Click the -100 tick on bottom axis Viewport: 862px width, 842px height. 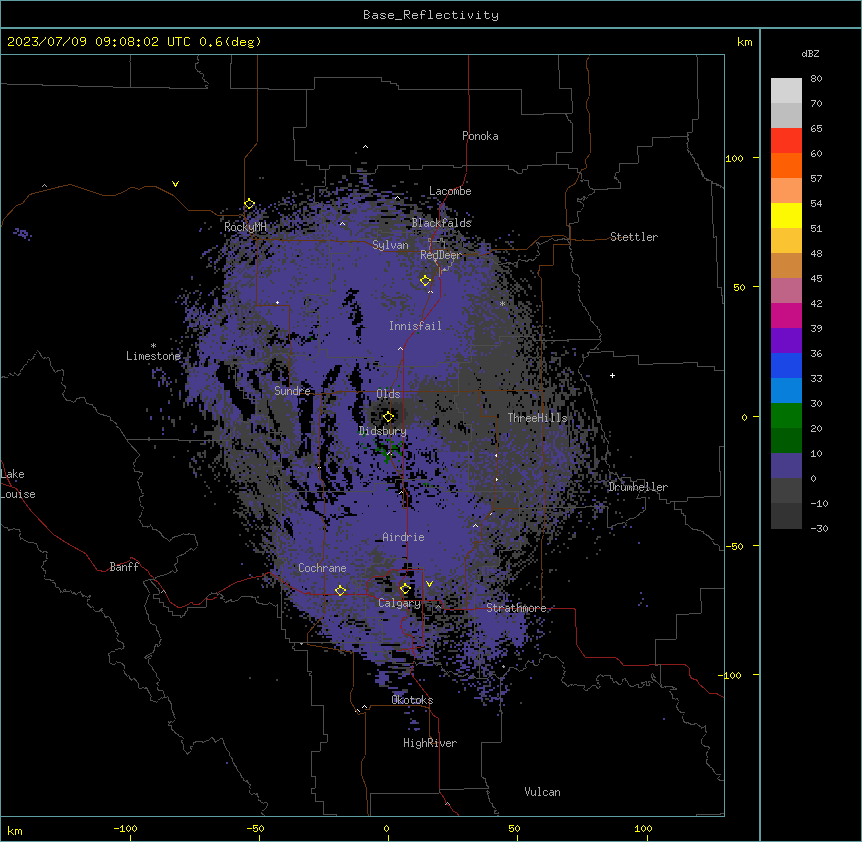click(x=126, y=829)
